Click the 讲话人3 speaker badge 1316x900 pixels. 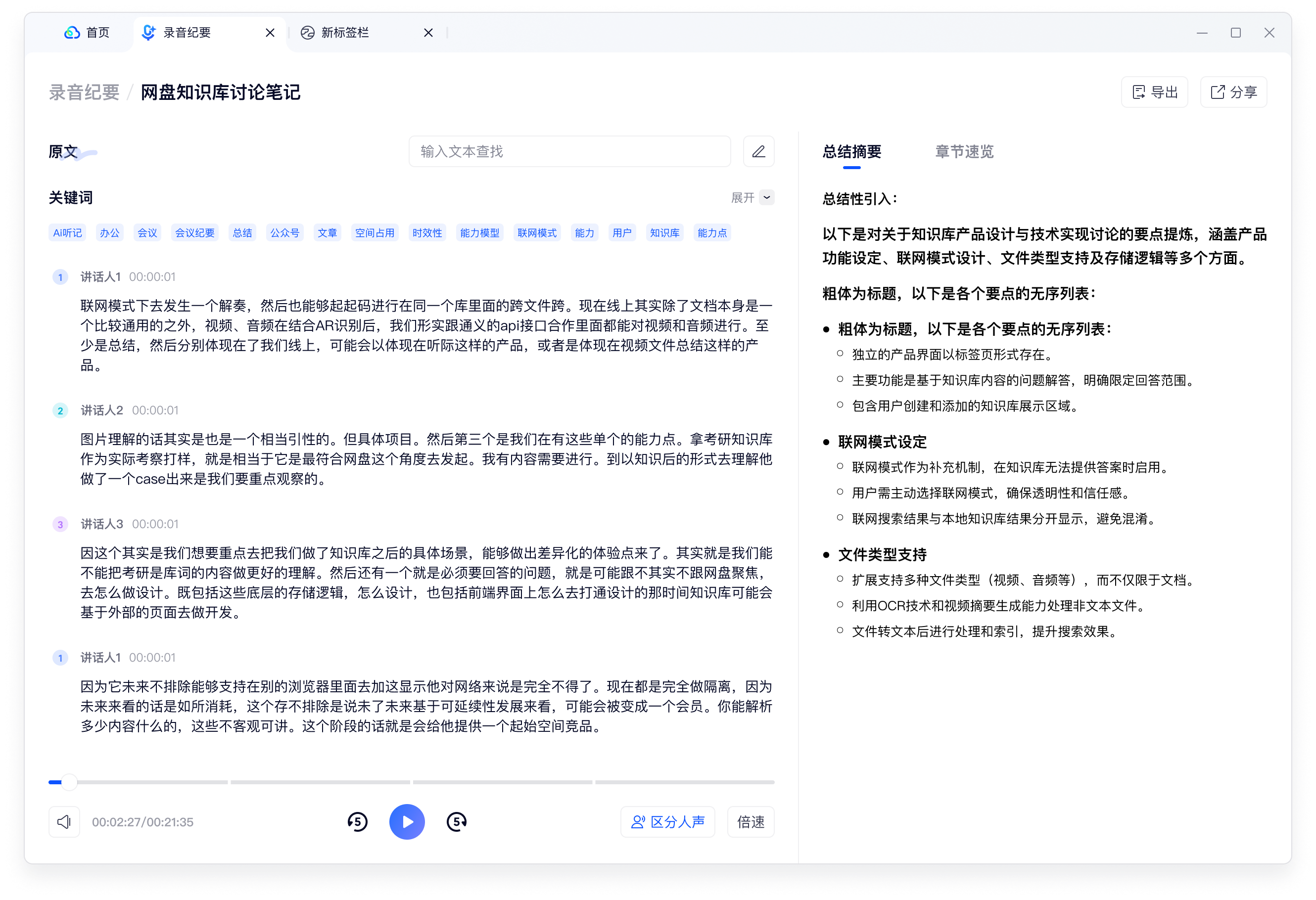click(60, 524)
